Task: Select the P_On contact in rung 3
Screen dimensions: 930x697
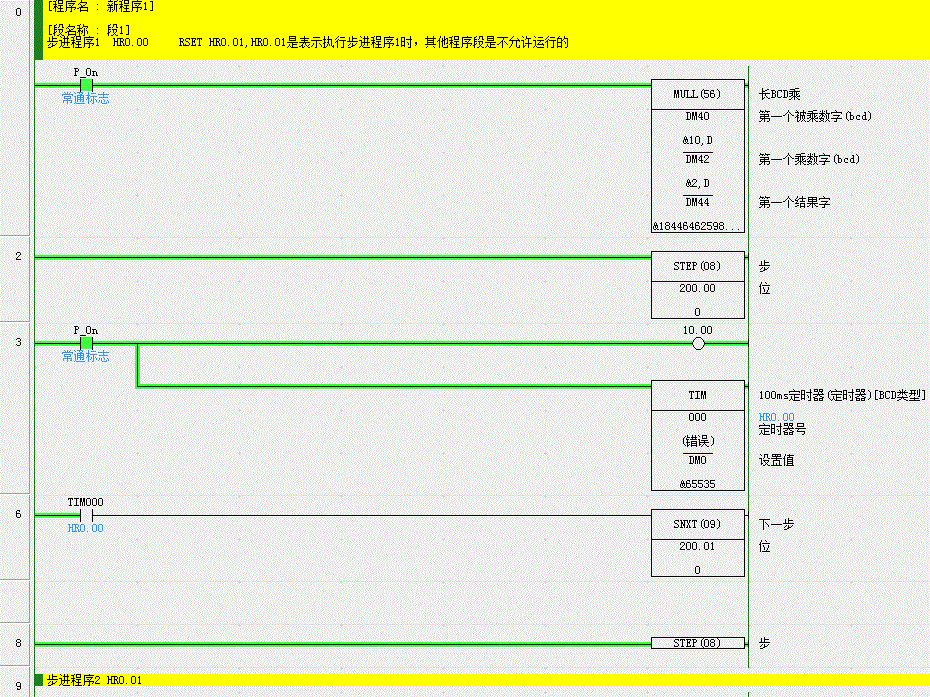Action: click(x=86, y=343)
